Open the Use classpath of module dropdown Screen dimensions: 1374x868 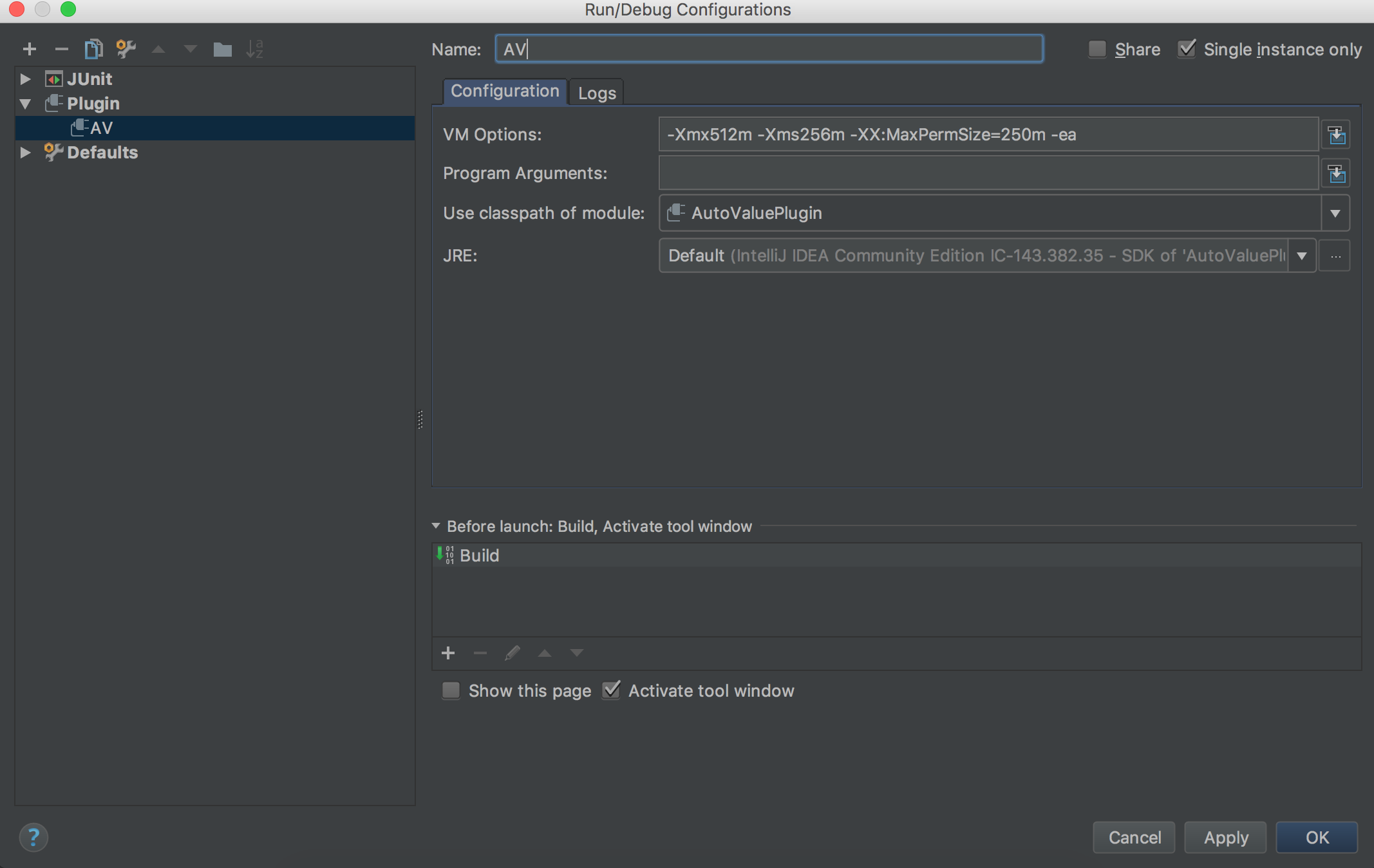(1339, 212)
